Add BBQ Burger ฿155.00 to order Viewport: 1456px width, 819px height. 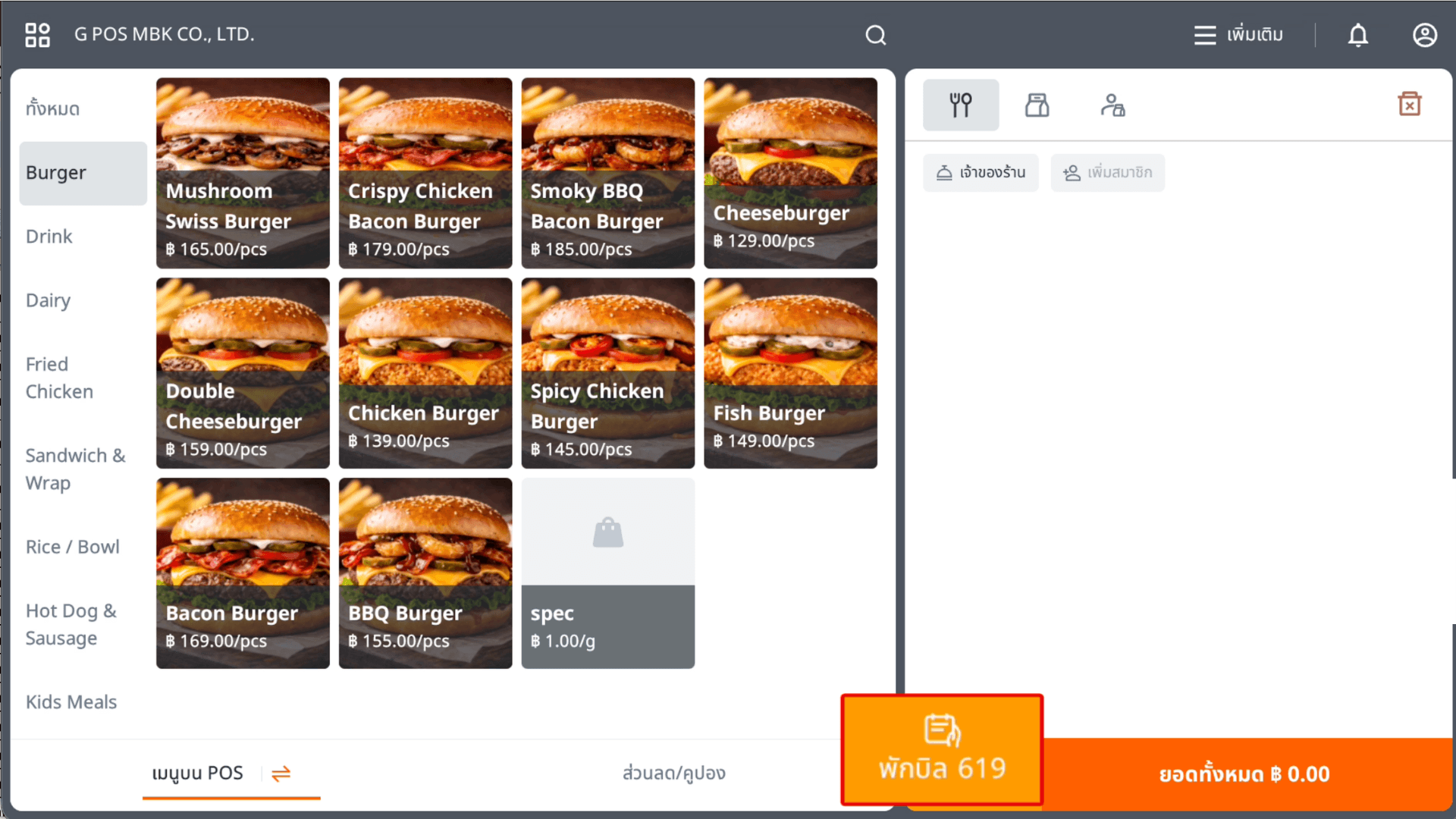[425, 573]
